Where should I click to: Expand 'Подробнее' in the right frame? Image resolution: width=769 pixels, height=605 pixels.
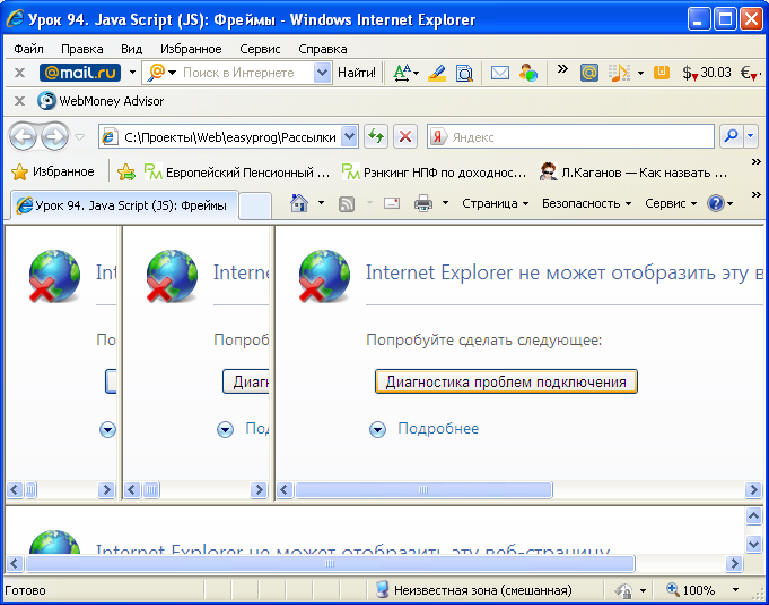424,429
